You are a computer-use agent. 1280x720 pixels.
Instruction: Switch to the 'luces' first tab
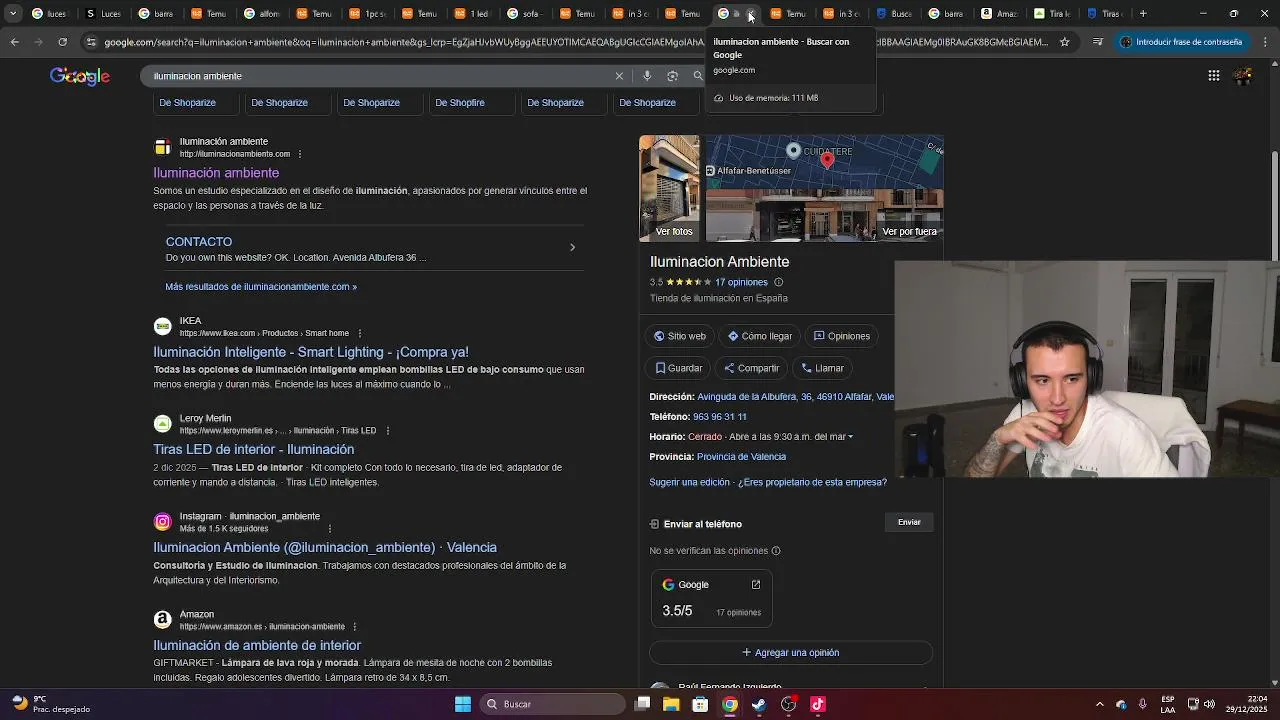49,14
